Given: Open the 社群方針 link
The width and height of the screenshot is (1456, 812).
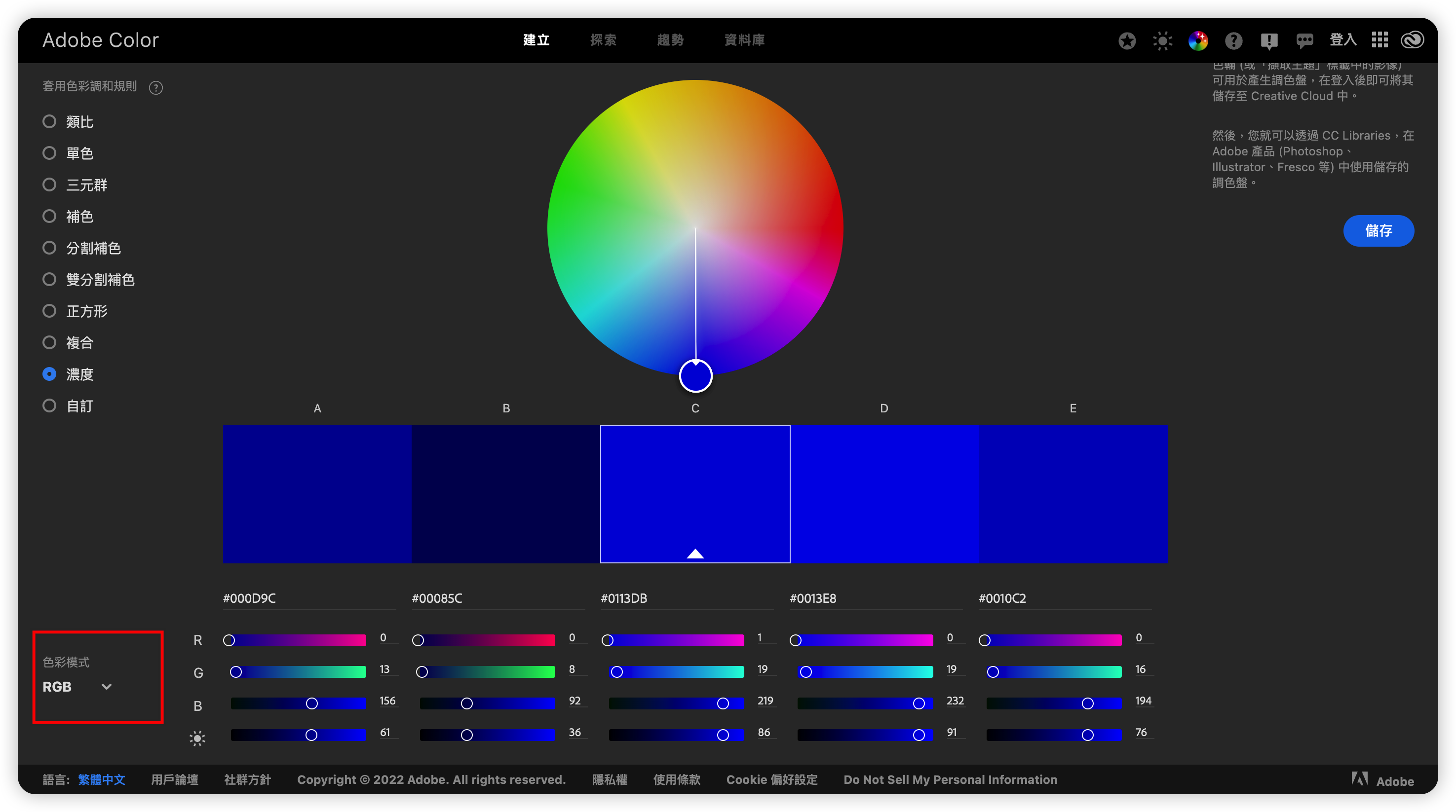Looking at the screenshot, I should [248, 780].
